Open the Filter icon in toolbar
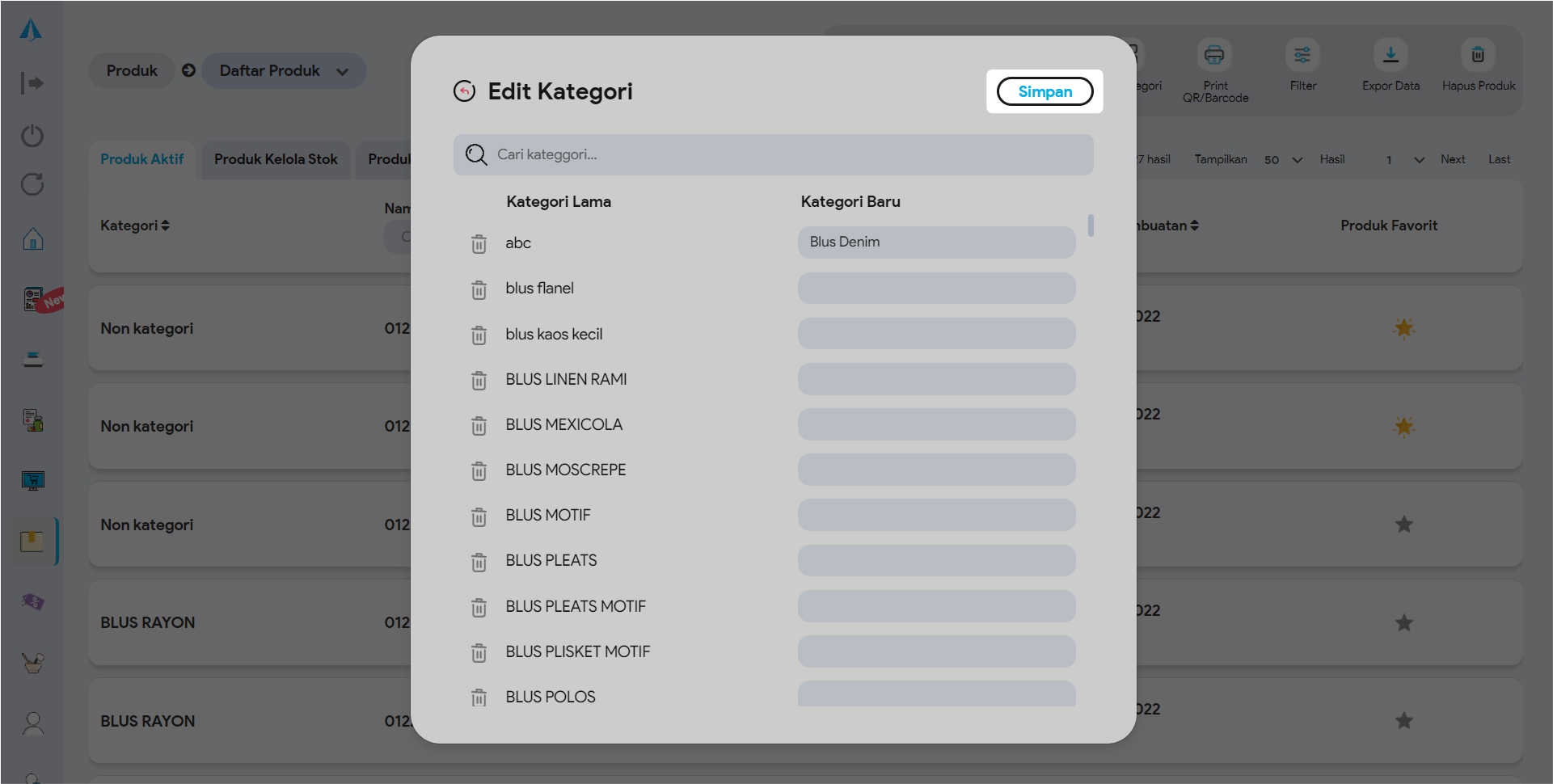 point(1302,55)
